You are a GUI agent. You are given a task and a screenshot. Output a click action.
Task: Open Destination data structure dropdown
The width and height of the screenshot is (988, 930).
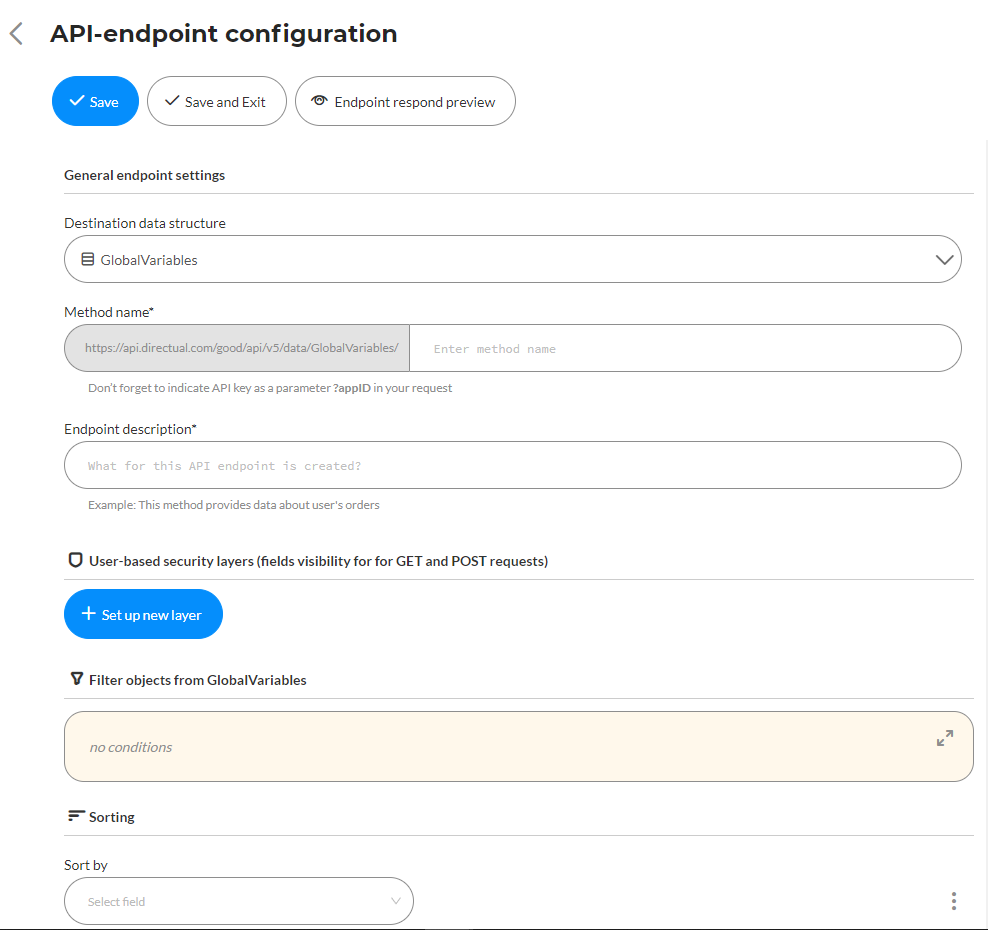tap(512, 259)
